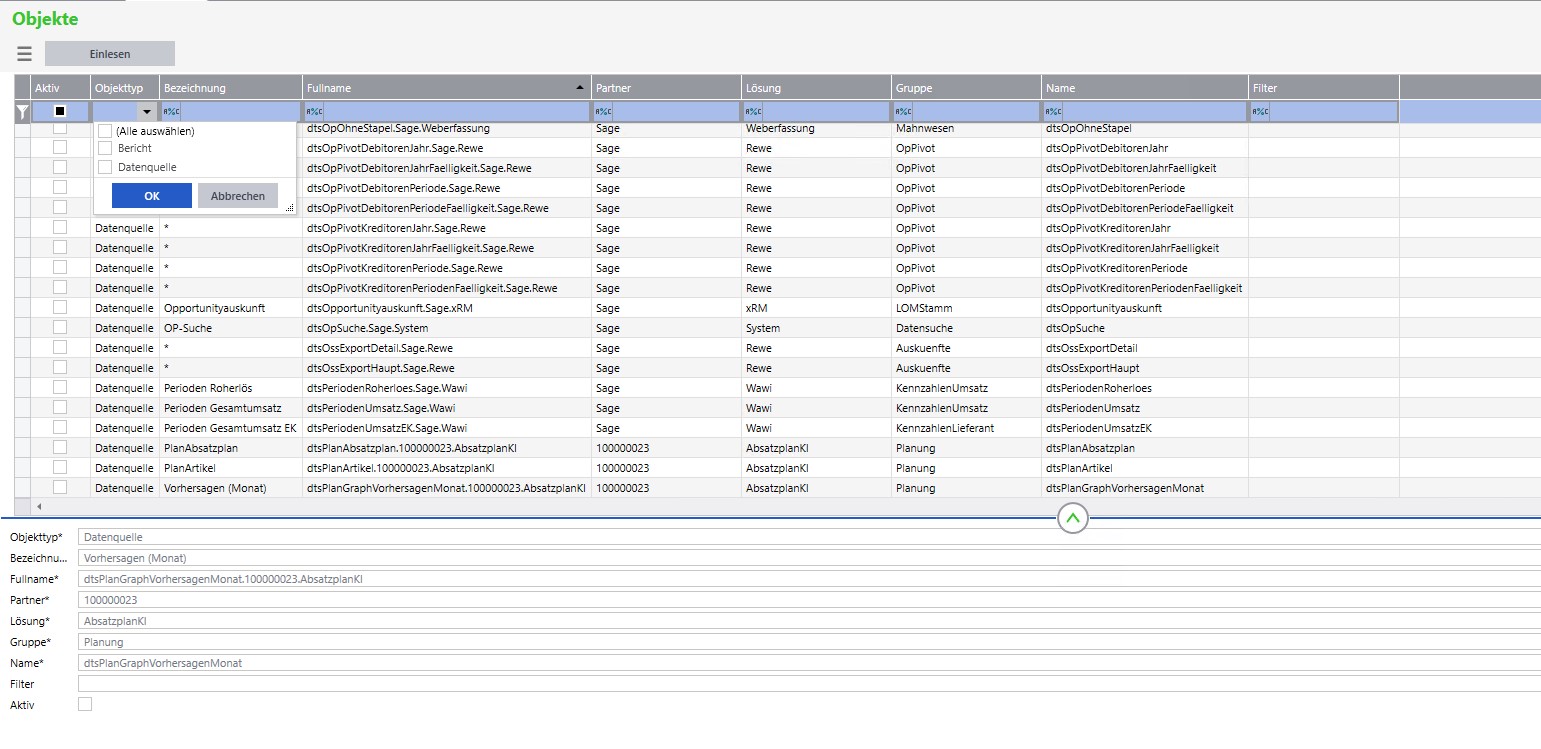Collapse detail panel with green chevron
The height and width of the screenshot is (749, 1541).
pos(1072,518)
